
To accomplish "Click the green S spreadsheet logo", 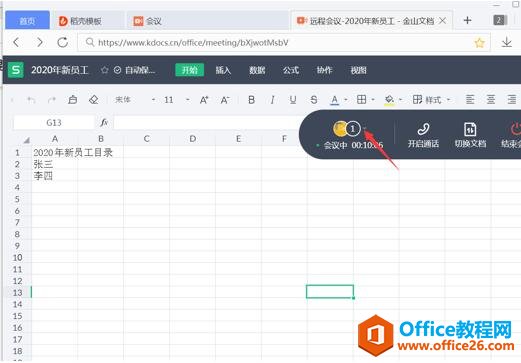I will [15, 70].
